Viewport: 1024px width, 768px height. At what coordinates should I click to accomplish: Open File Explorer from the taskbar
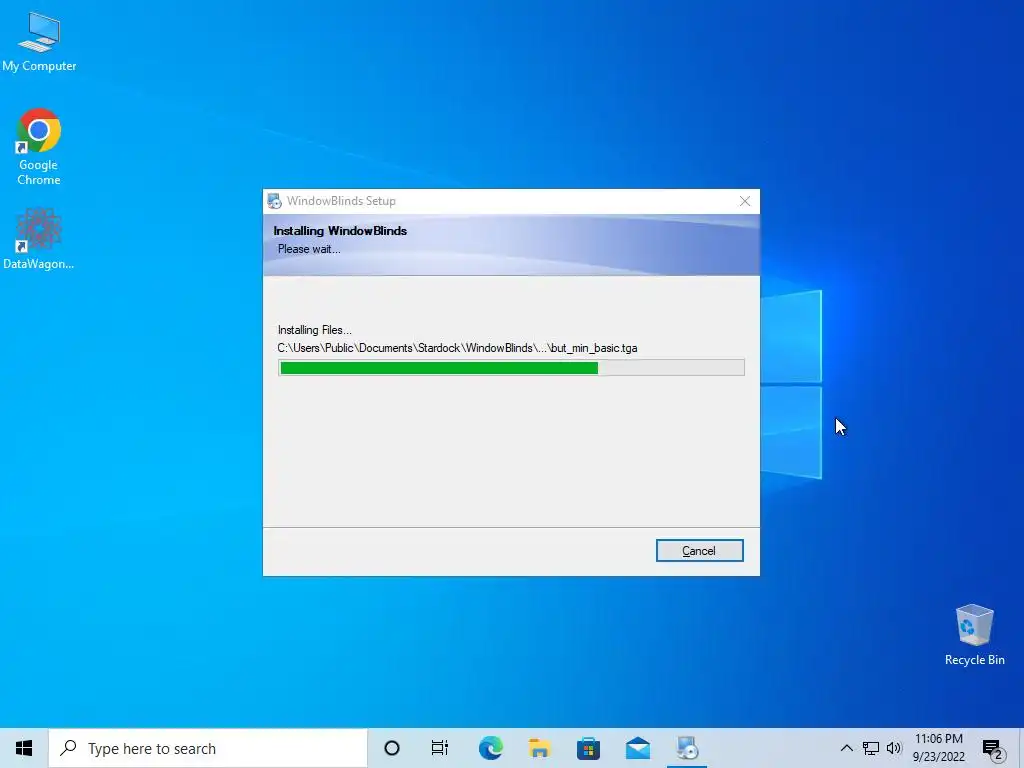(x=539, y=748)
